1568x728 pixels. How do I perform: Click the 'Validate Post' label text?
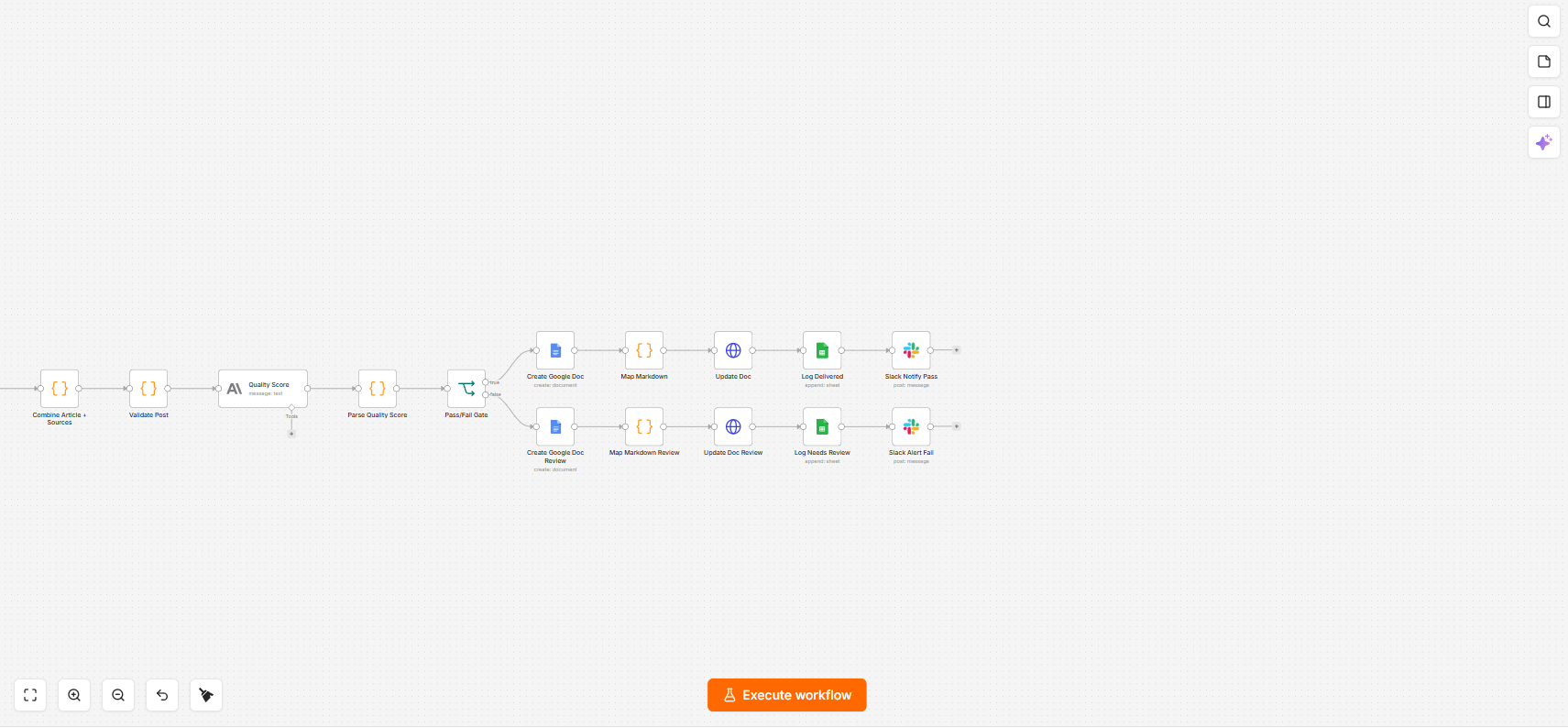pyautogui.click(x=148, y=415)
